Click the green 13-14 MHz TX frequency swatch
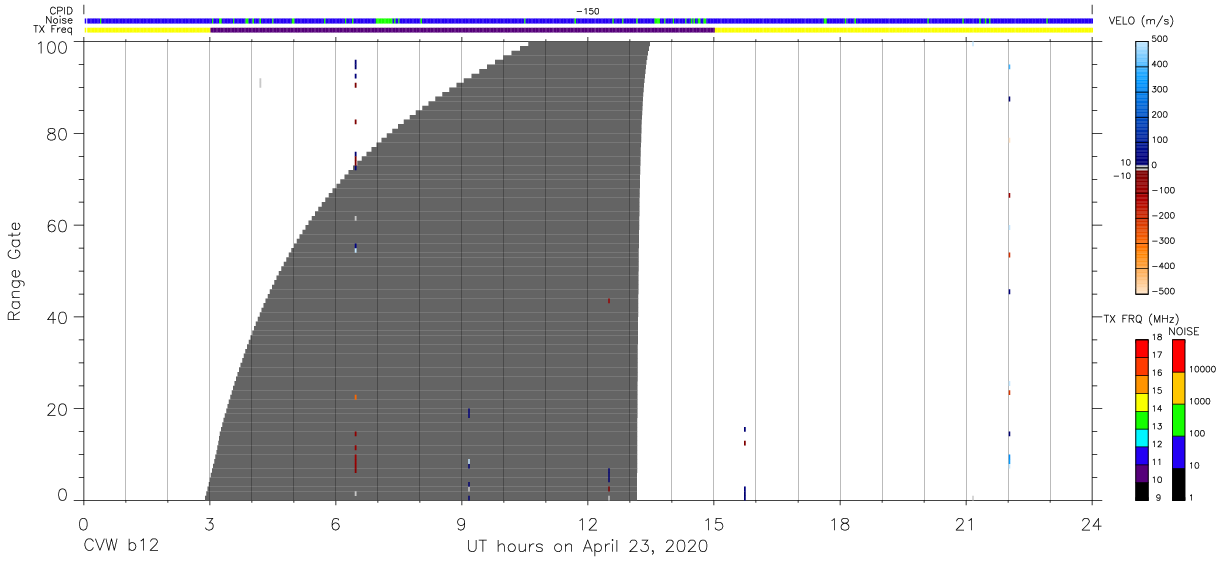This screenshot has height=567, width=1228. [x=1142, y=419]
